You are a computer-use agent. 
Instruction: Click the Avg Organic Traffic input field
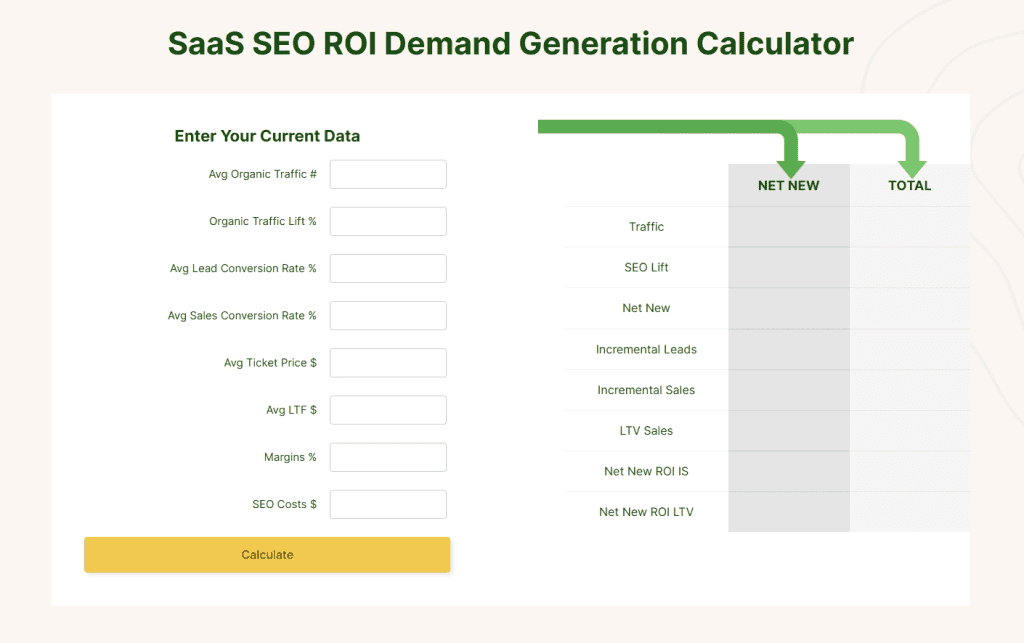point(388,174)
